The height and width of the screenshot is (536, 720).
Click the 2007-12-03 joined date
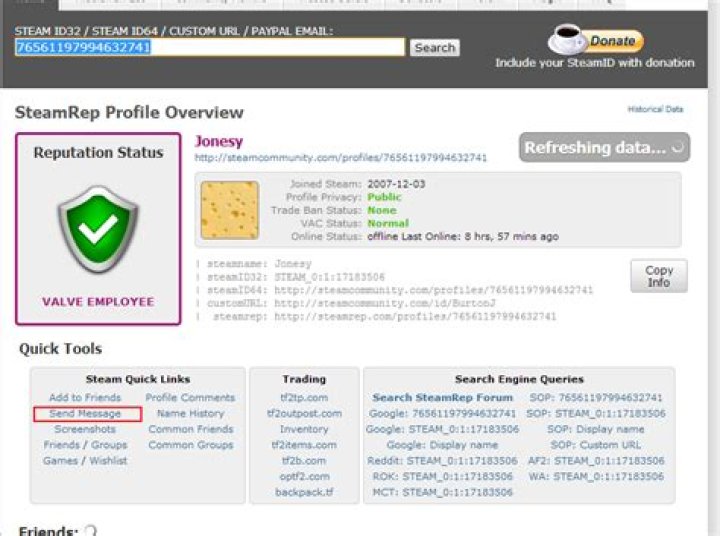coord(396,184)
